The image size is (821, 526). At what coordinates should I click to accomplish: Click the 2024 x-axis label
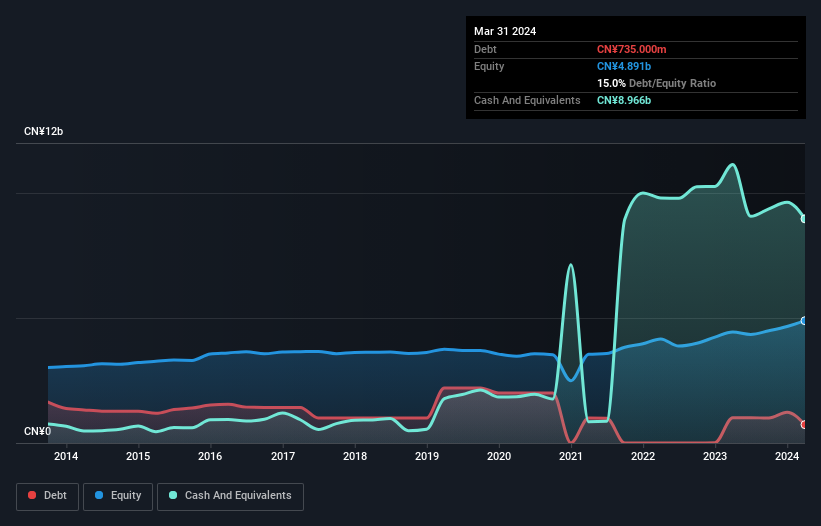pyautogui.click(x=787, y=456)
